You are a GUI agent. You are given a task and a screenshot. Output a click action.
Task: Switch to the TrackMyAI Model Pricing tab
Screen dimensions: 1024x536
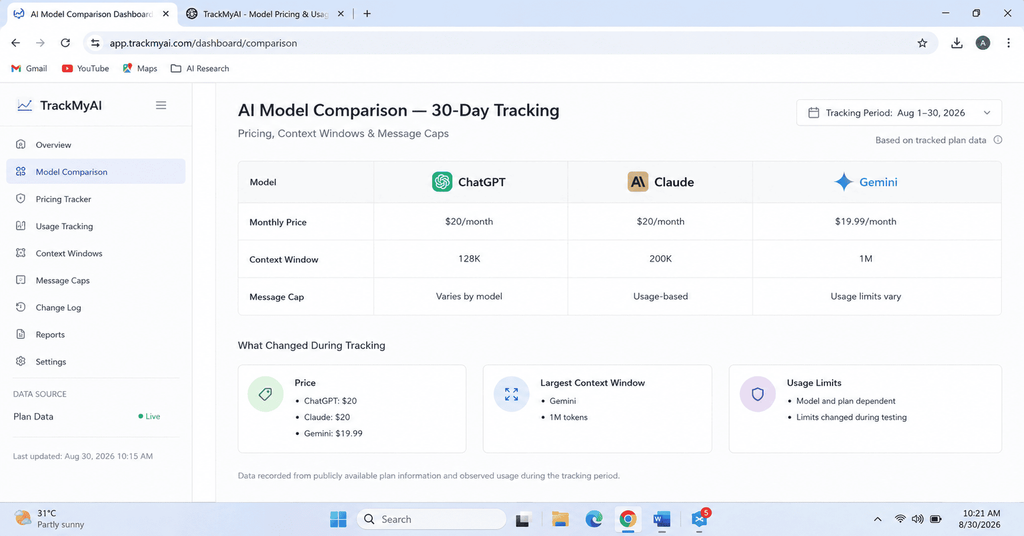(265, 14)
